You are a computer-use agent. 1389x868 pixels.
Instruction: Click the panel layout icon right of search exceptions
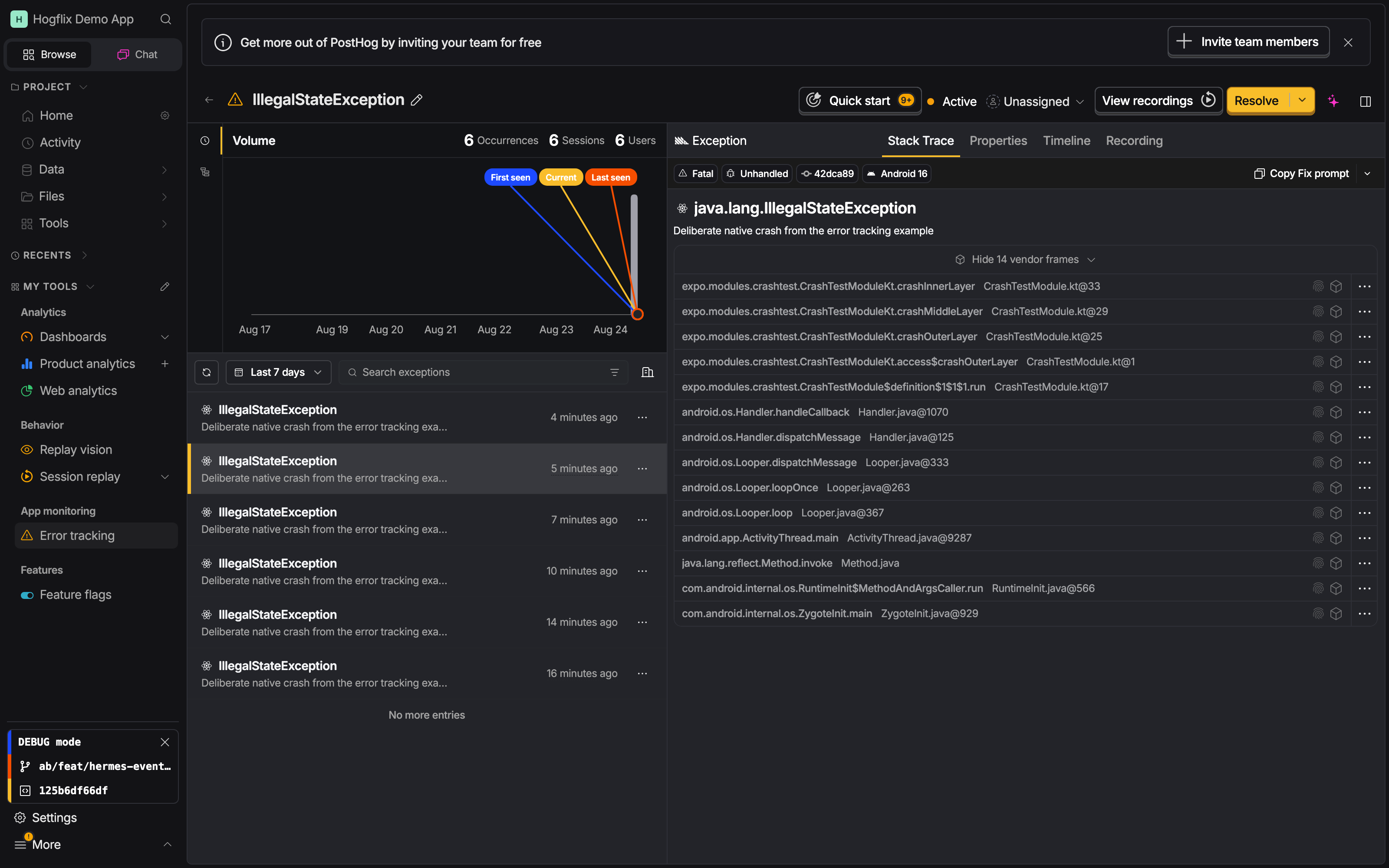click(648, 372)
